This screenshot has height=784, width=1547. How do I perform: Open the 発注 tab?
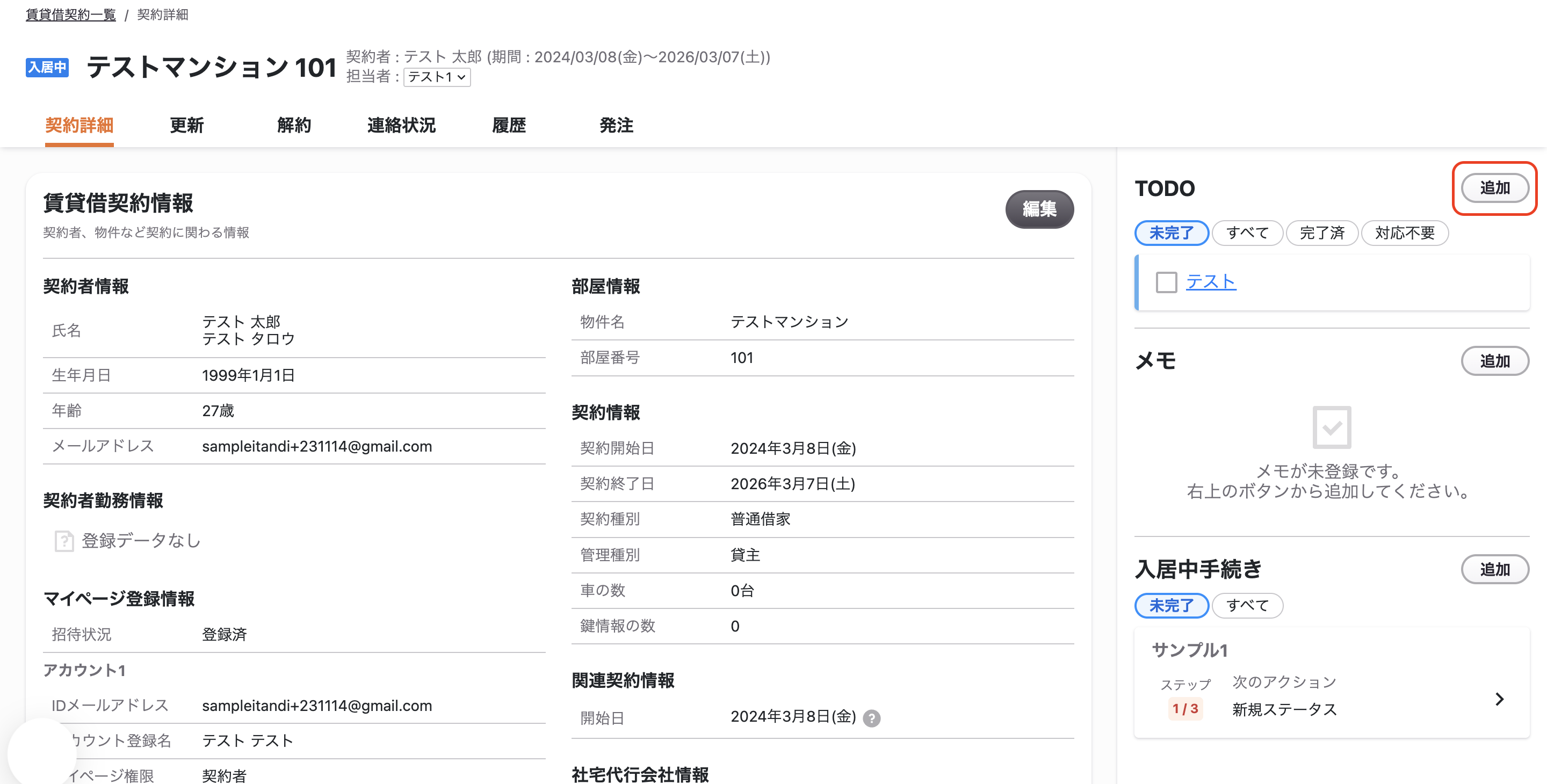(x=616, y=126)
